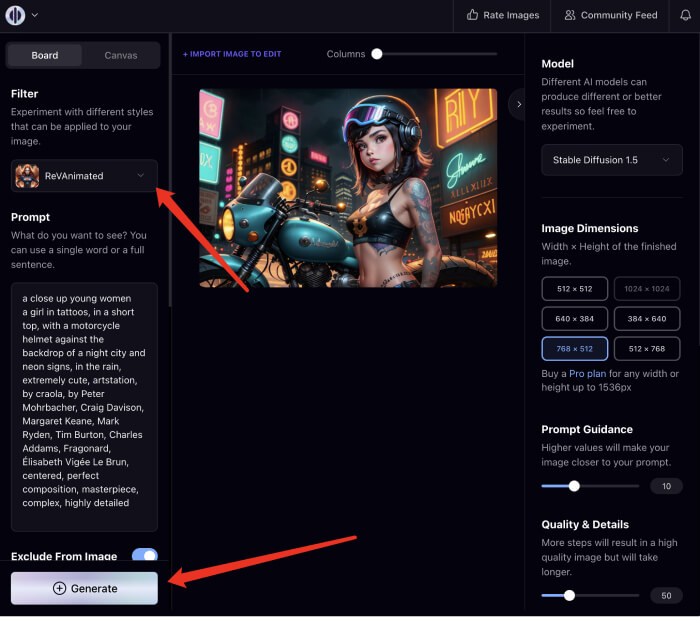700x617 pixels.
Task: Expand the chevron next to logo
Action: pyautogui.click(x=36, y=15)
